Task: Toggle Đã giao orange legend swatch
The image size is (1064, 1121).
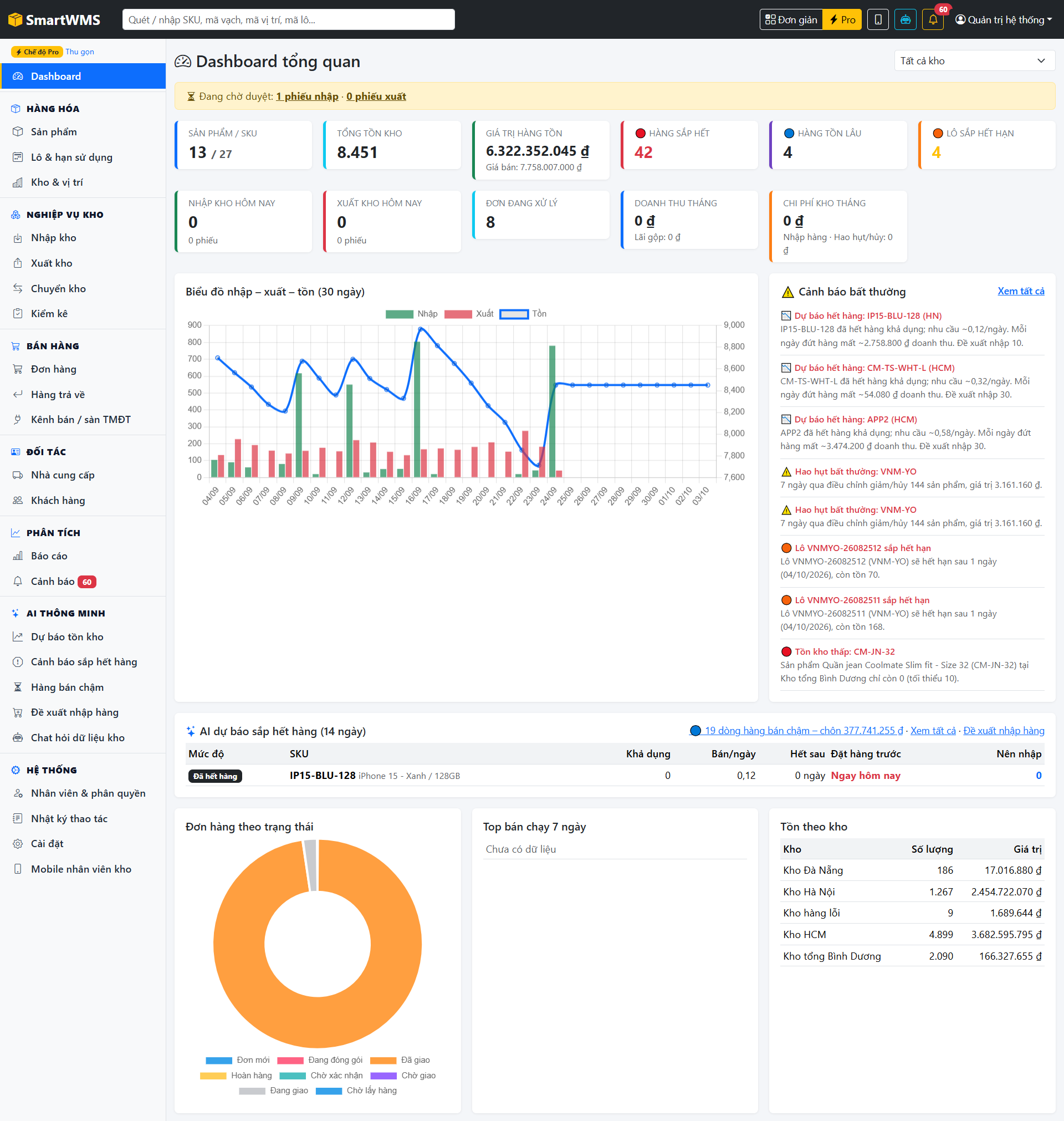Action: [383, 1061]
